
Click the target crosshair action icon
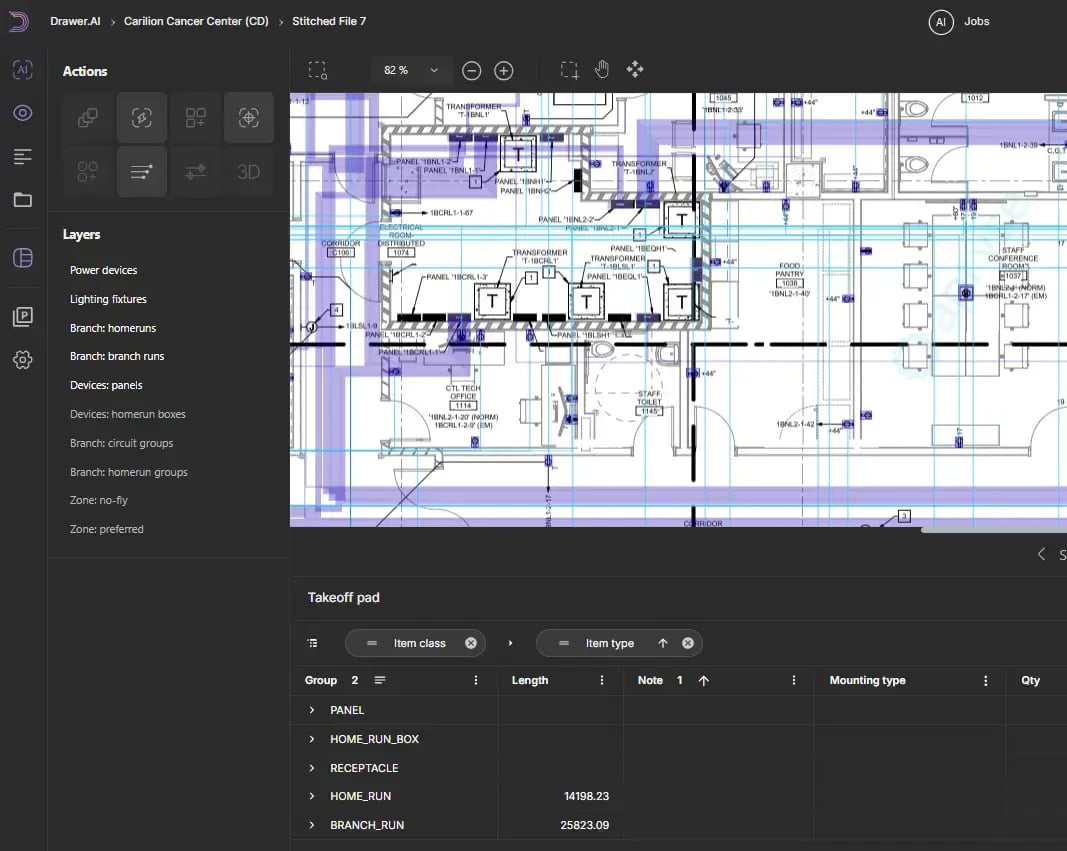(x=248, y=118)
